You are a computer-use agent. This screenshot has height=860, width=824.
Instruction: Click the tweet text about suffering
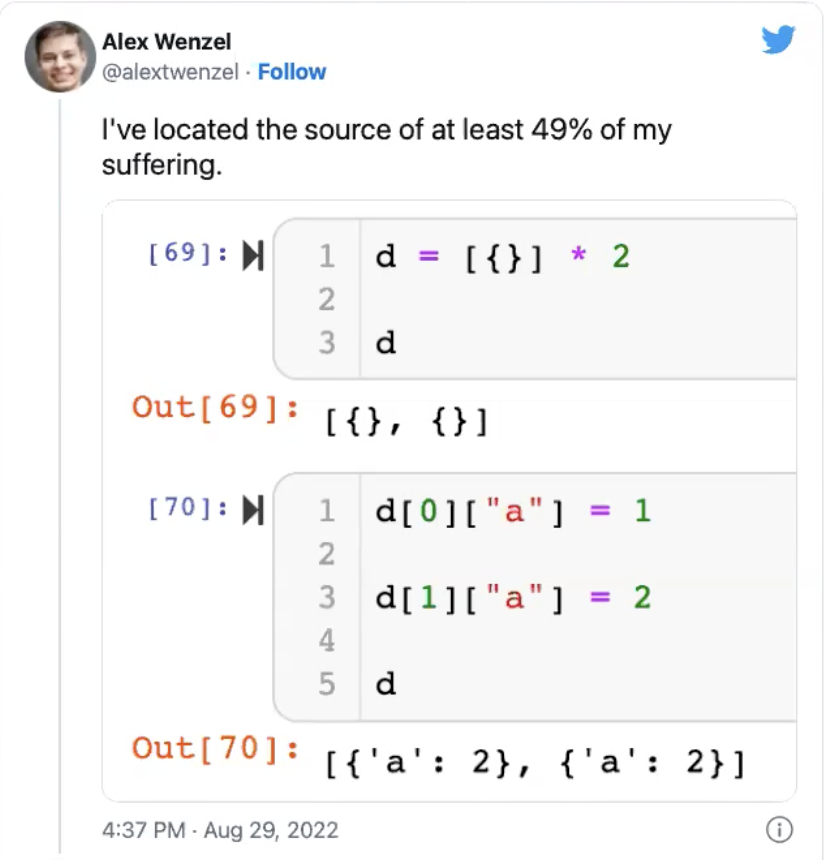[386, 146]
